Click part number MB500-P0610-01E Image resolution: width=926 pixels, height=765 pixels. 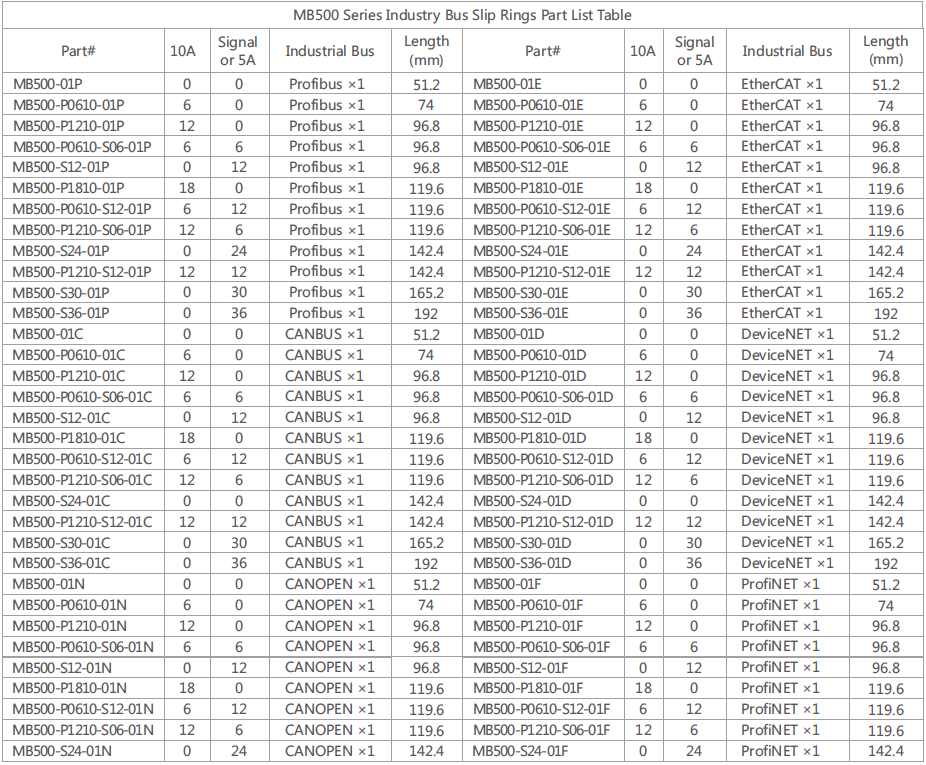coord(527,105)
